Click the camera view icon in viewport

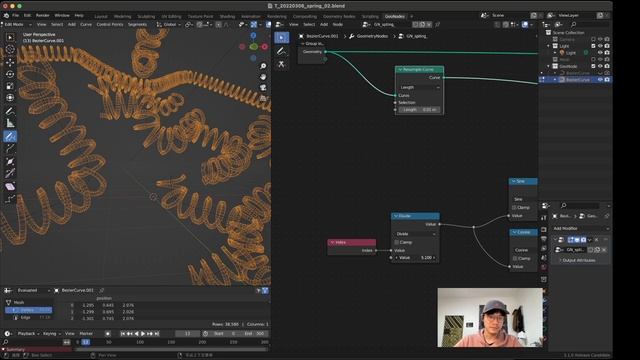[x=263, y=87]
